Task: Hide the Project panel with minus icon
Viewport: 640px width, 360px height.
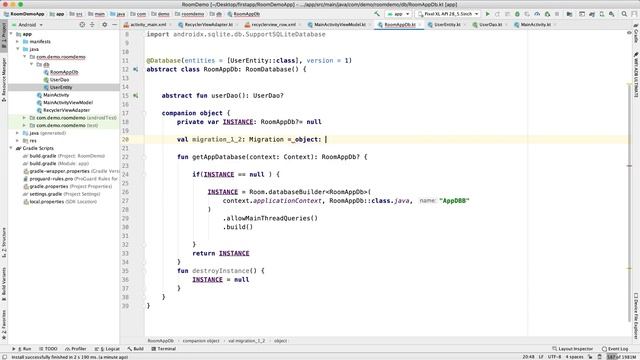Action: (x=115, y=25)
